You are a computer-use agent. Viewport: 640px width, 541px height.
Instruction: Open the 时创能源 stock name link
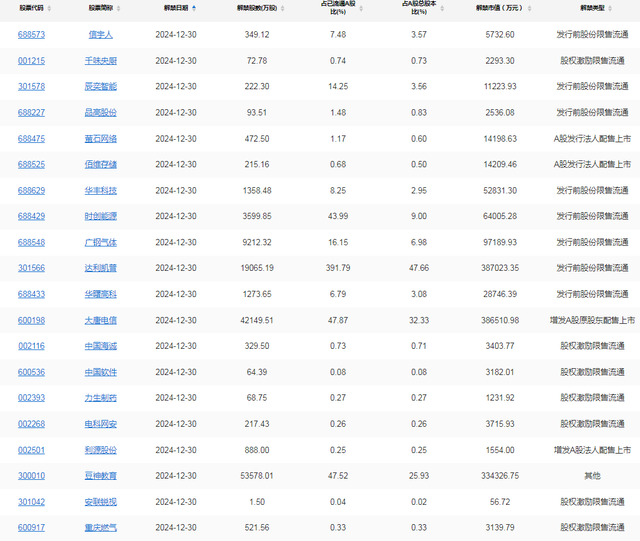tap(101, 216)
